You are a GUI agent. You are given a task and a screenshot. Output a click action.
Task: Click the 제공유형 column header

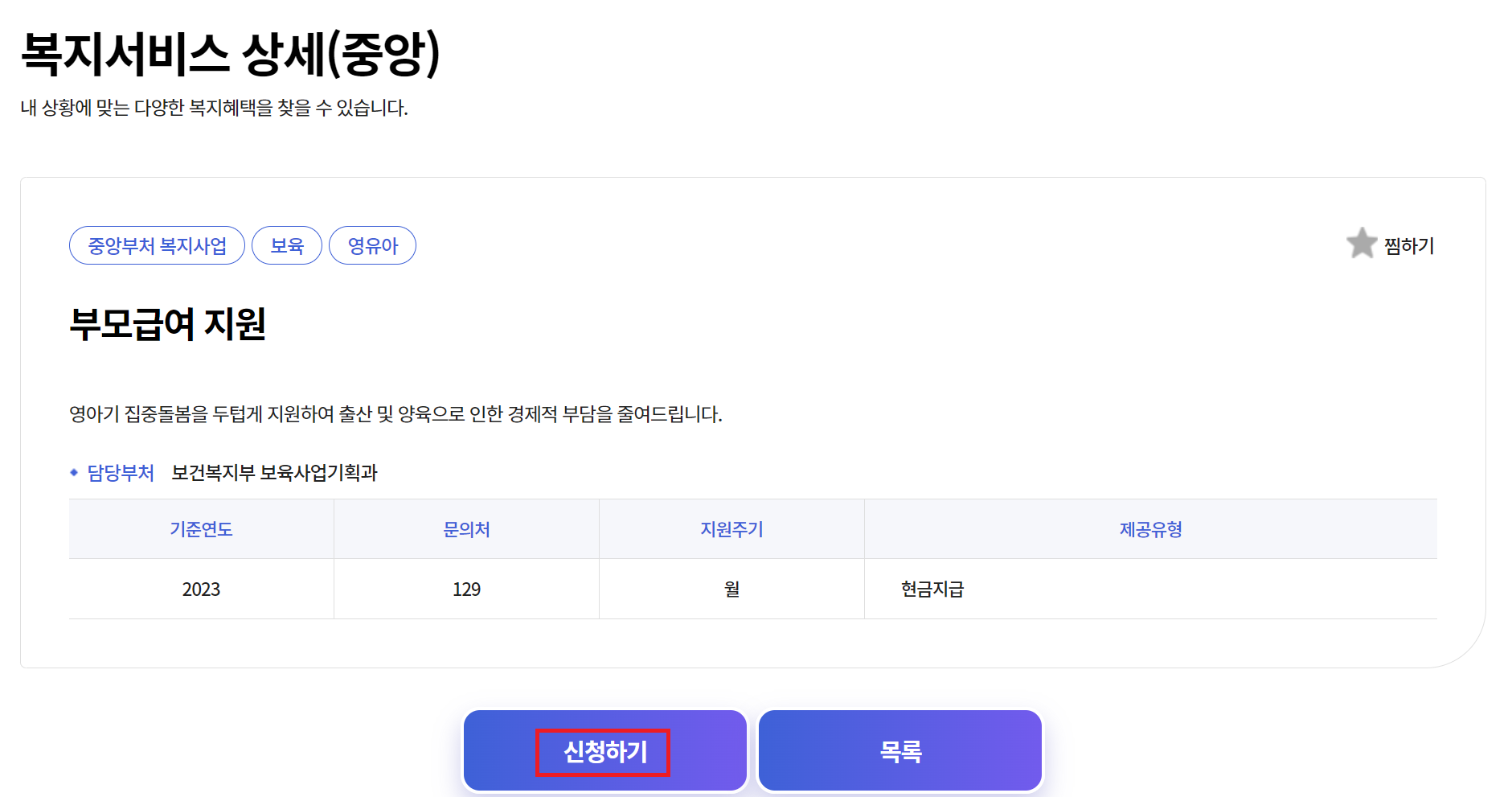pos(1152,528)
